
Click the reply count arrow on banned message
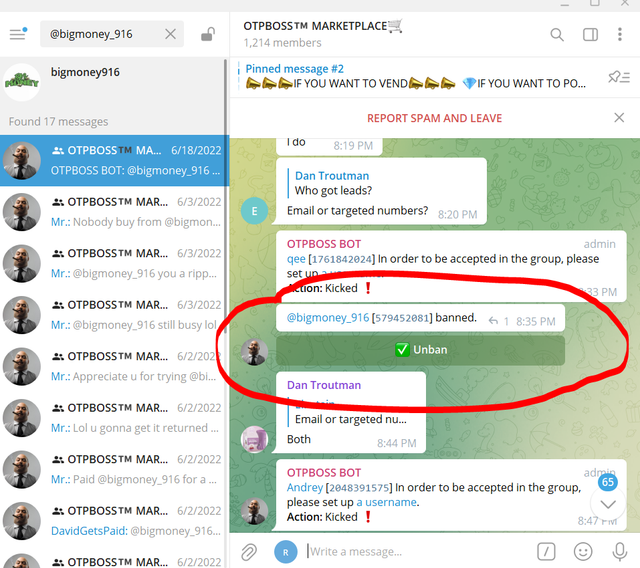click(x=498, y=321)
